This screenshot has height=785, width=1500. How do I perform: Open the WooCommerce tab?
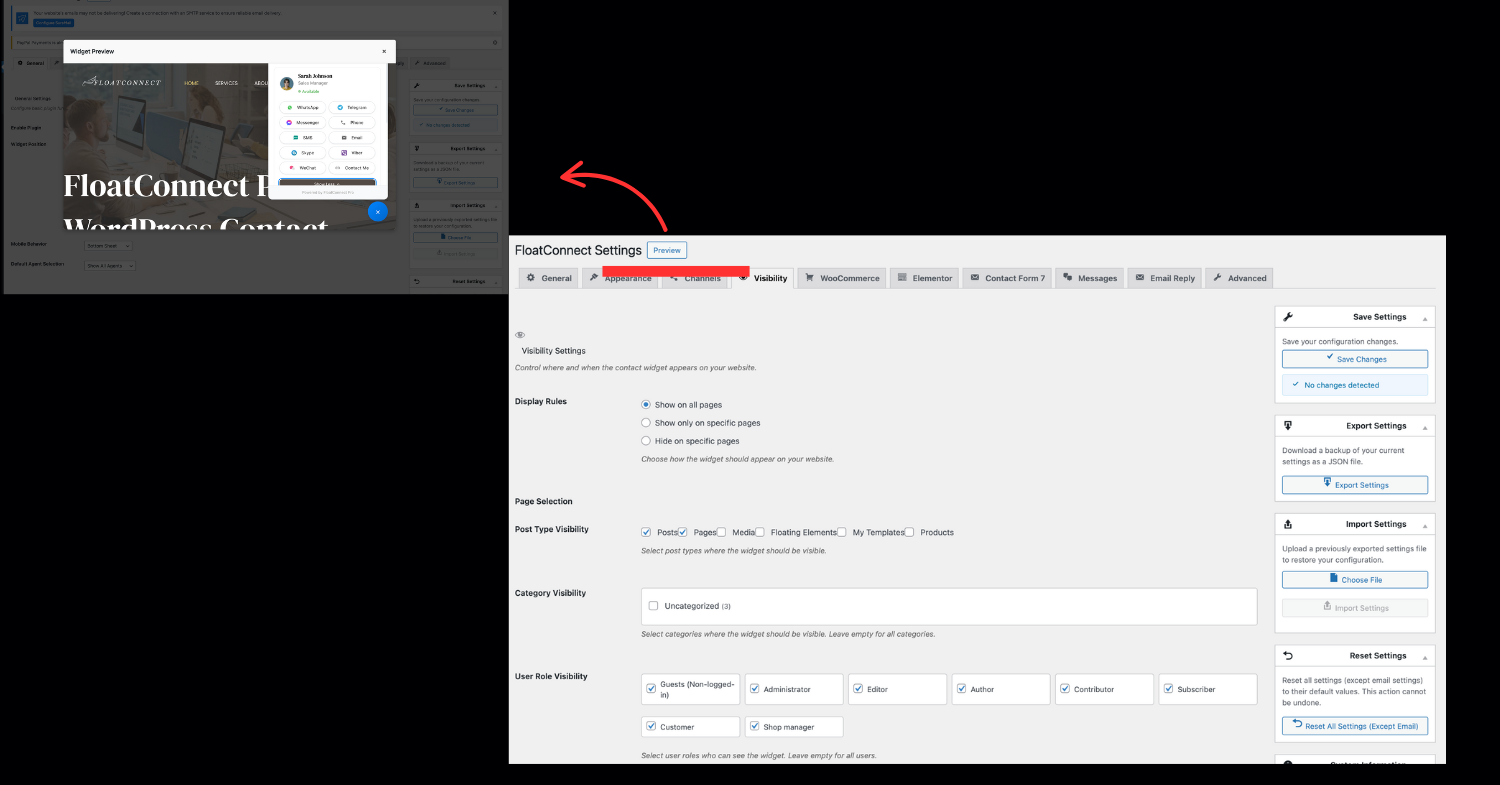pyautogui.click(x=843, y=278)
